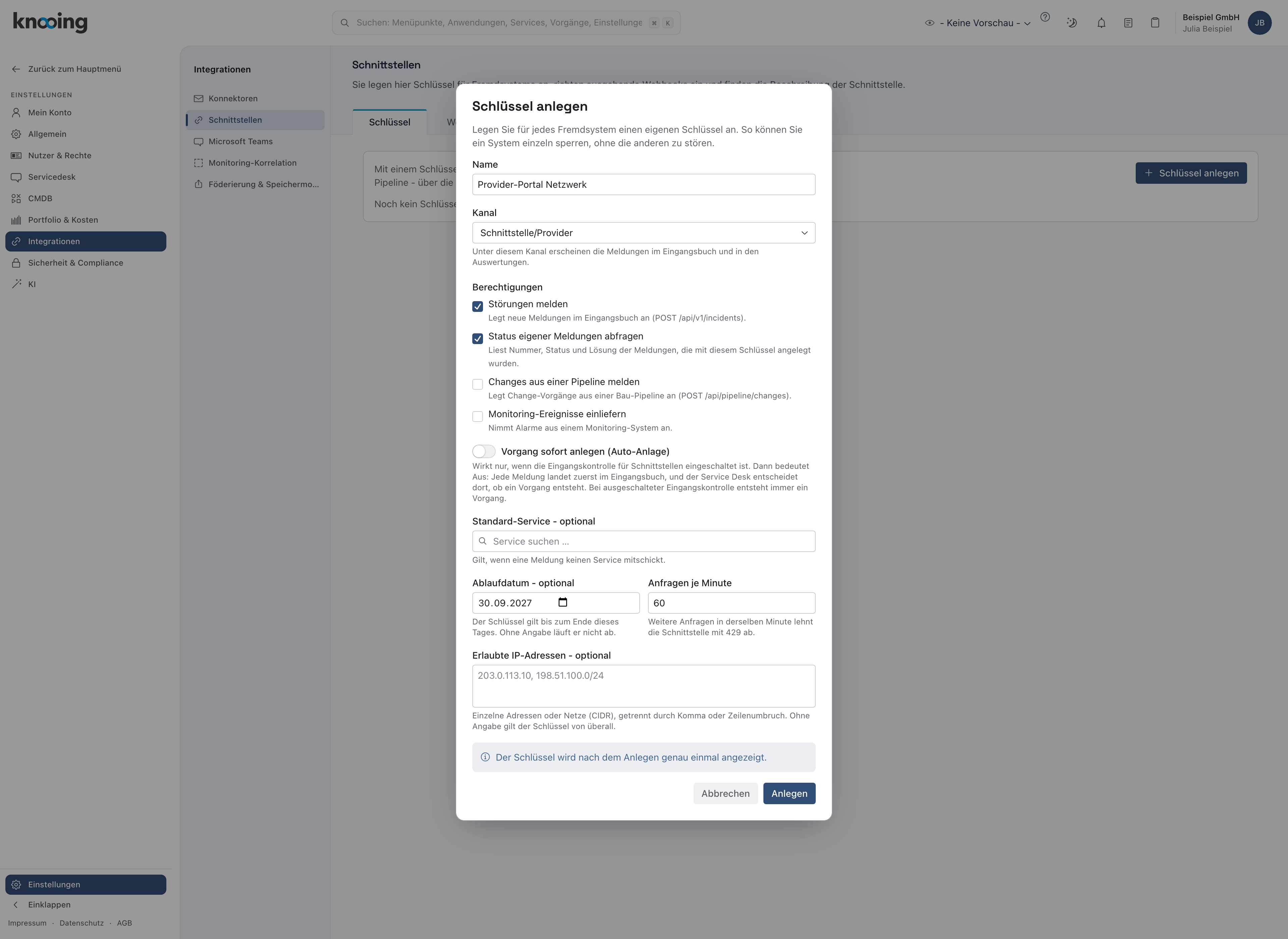The height and width of the screenshot is (939, 1288).
Task: Toggle Vorgang sofort anlegen switch
Action: click(x=484, y=451)
